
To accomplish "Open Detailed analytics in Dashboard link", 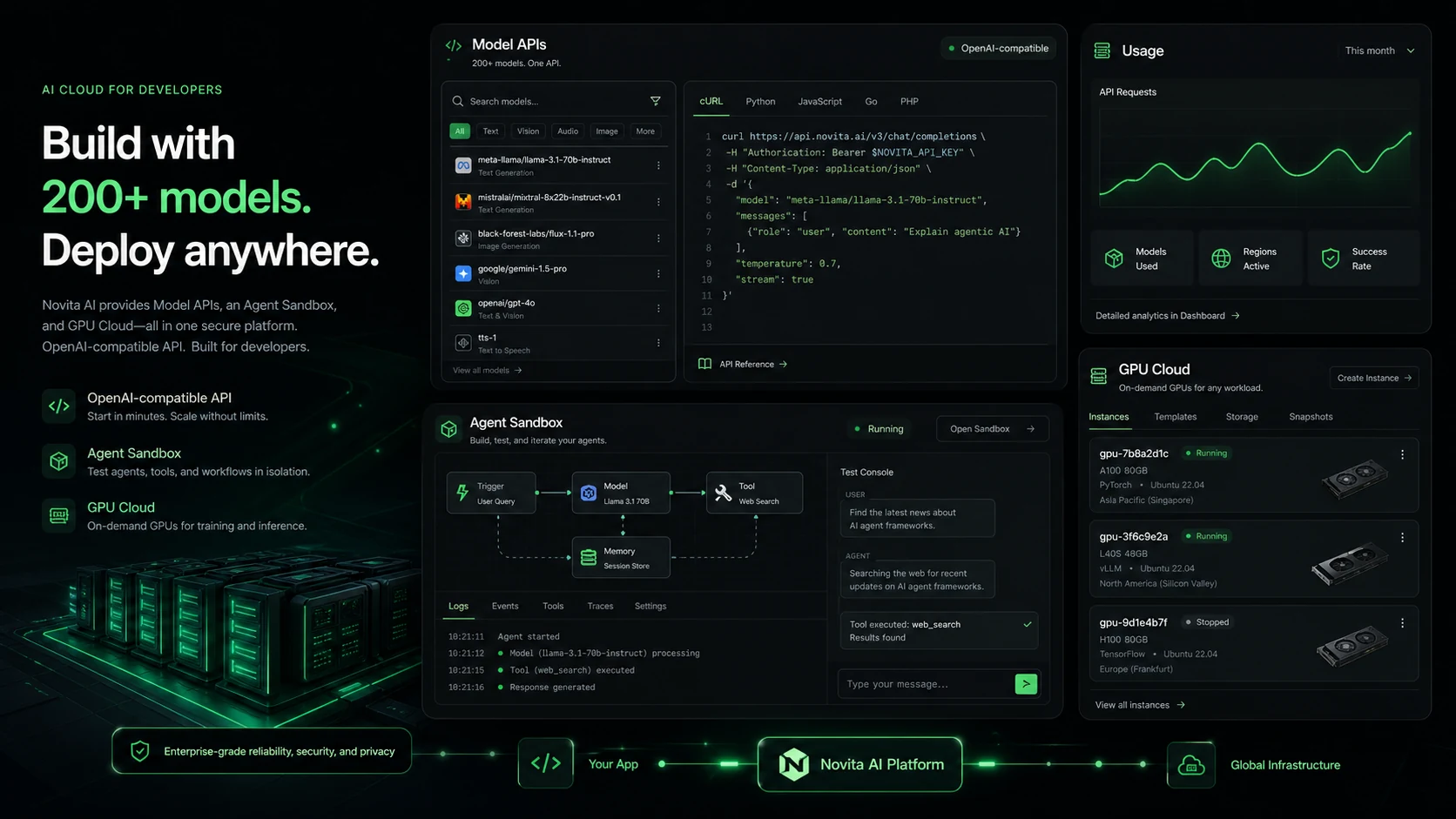I will [x=1168, y=316].
